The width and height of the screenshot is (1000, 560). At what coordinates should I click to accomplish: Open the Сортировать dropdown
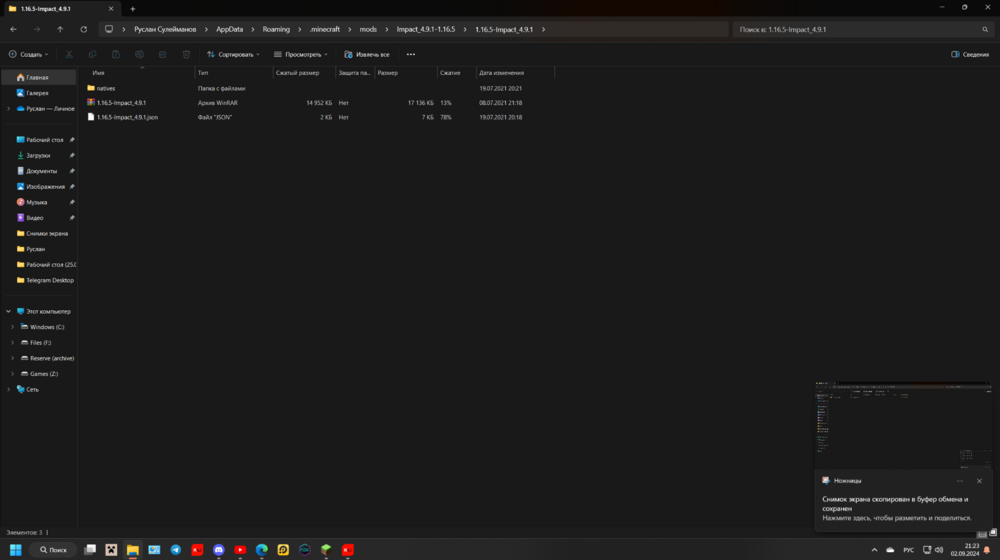233,54
